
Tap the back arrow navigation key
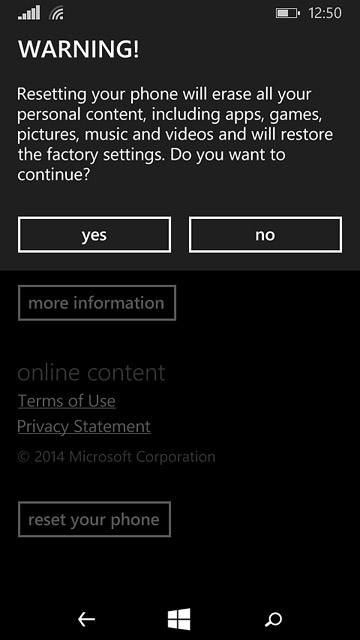(87, 619)
